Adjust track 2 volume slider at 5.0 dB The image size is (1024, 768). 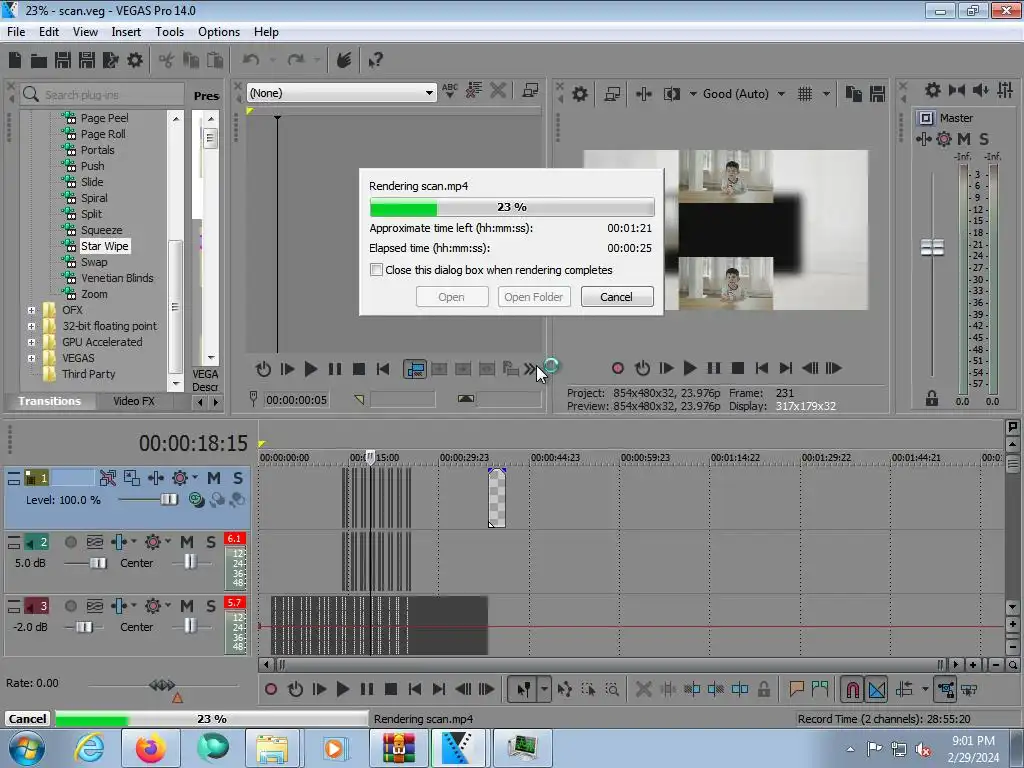tap(98, 563)
